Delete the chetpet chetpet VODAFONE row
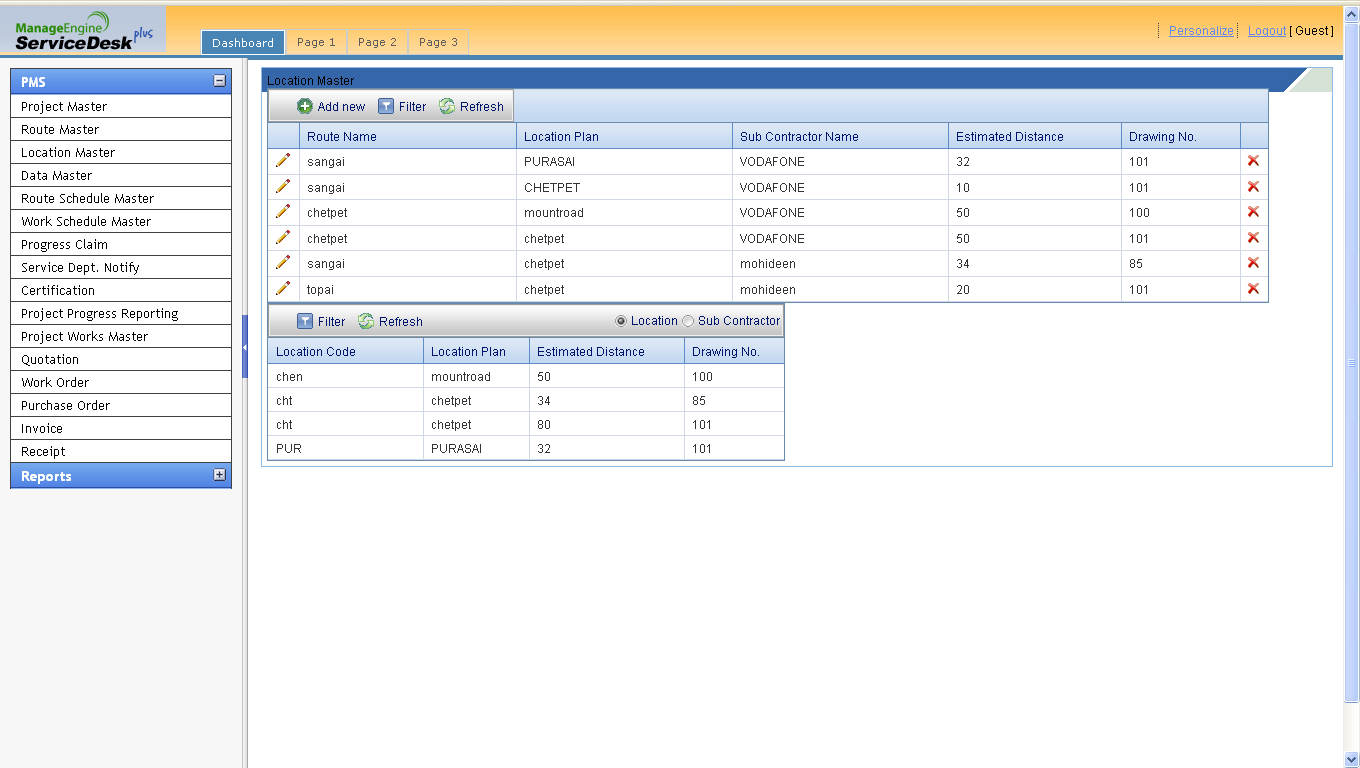 [1253, 237]
